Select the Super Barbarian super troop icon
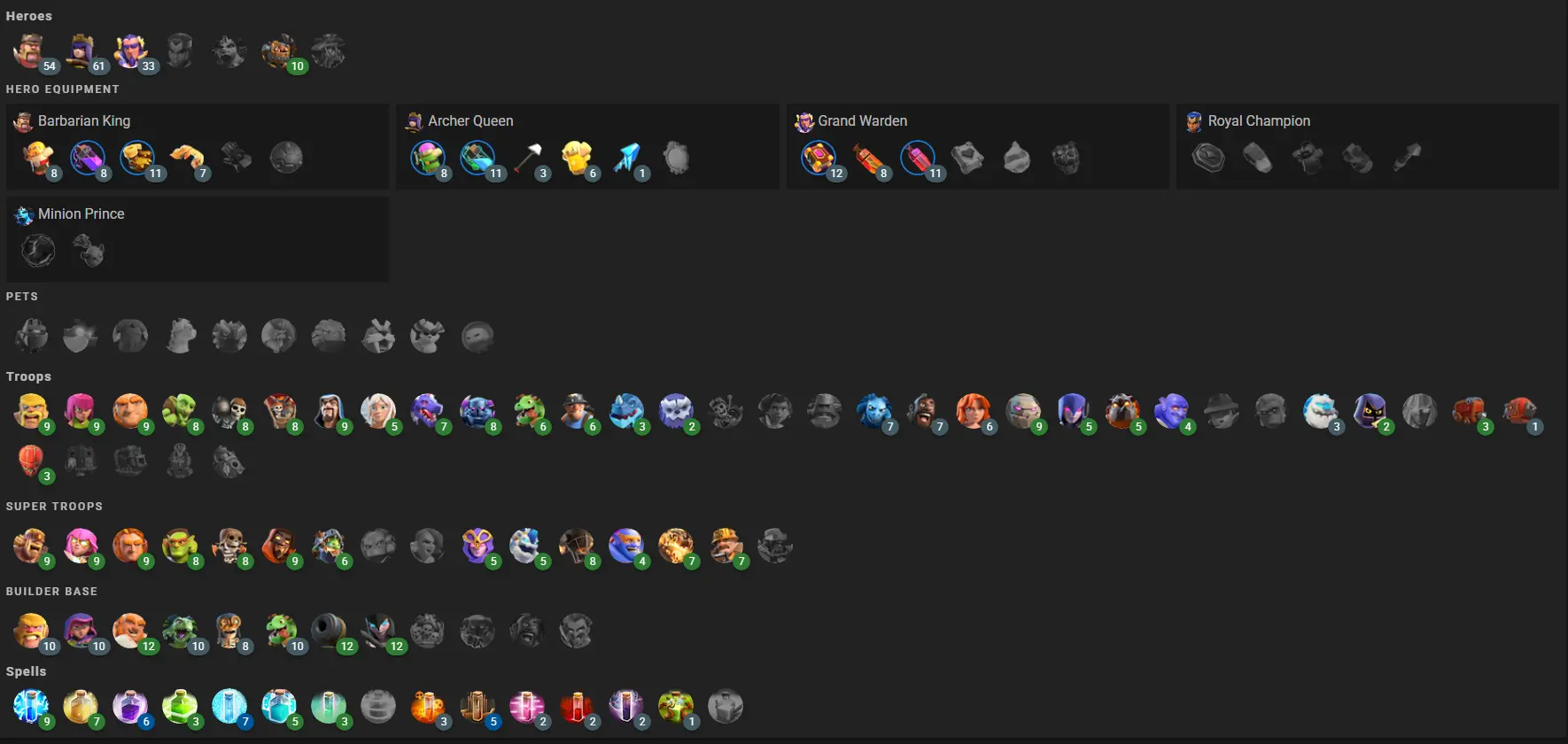 (x=31, y=546)
